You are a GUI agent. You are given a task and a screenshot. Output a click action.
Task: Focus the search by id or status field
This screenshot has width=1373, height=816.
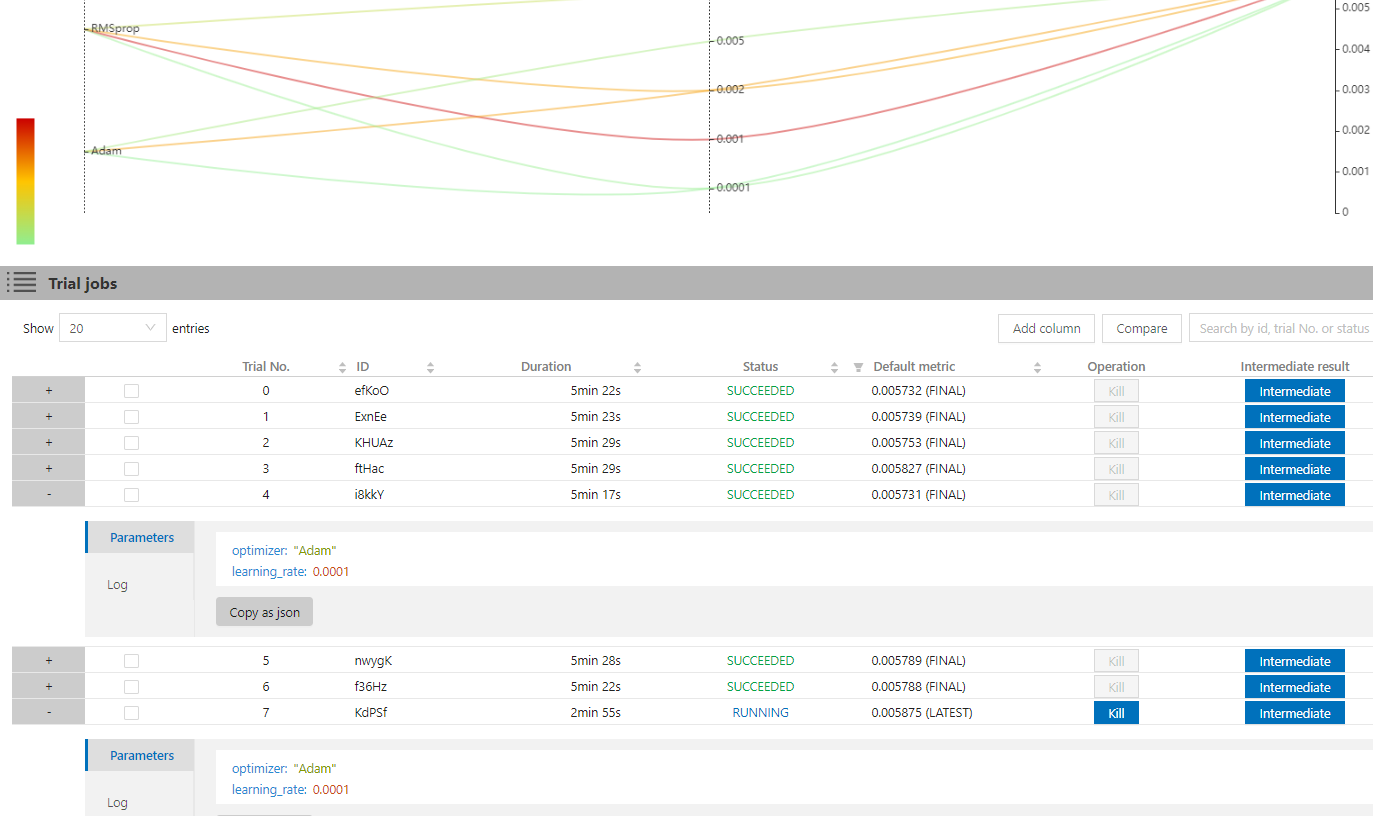(x=1281, y=328)
